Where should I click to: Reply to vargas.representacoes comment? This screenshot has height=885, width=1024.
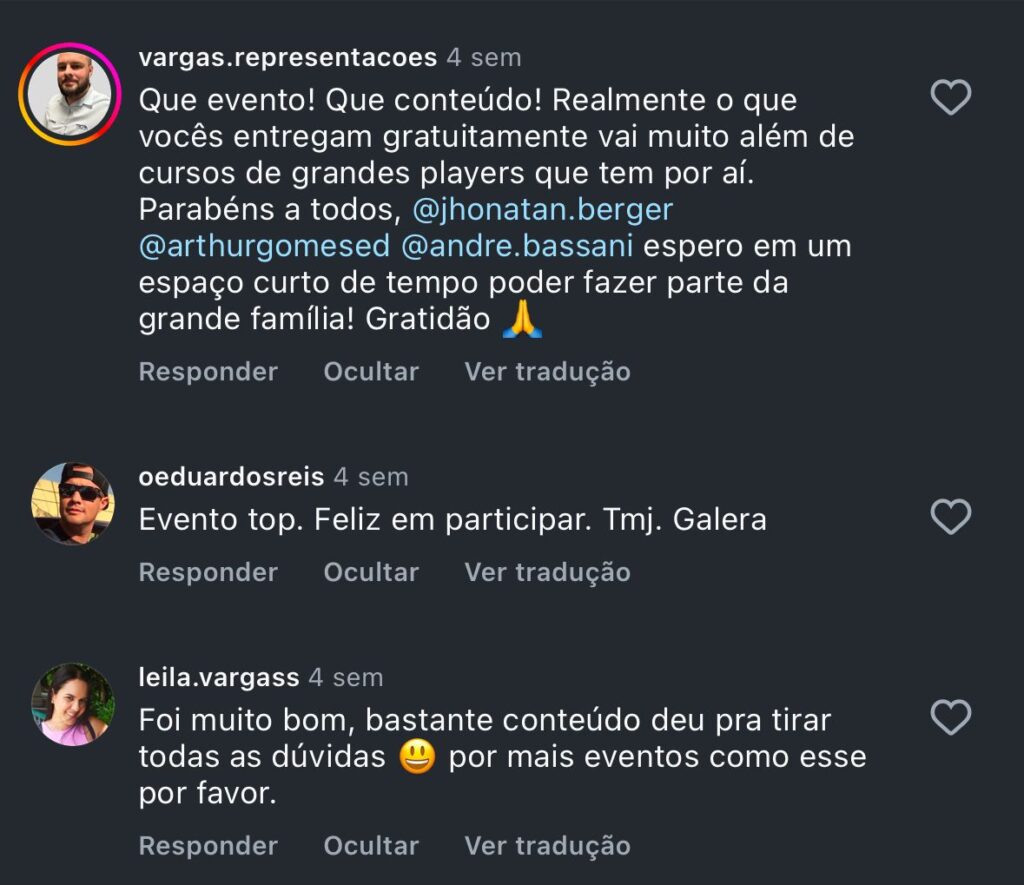(x=208, y=372)
